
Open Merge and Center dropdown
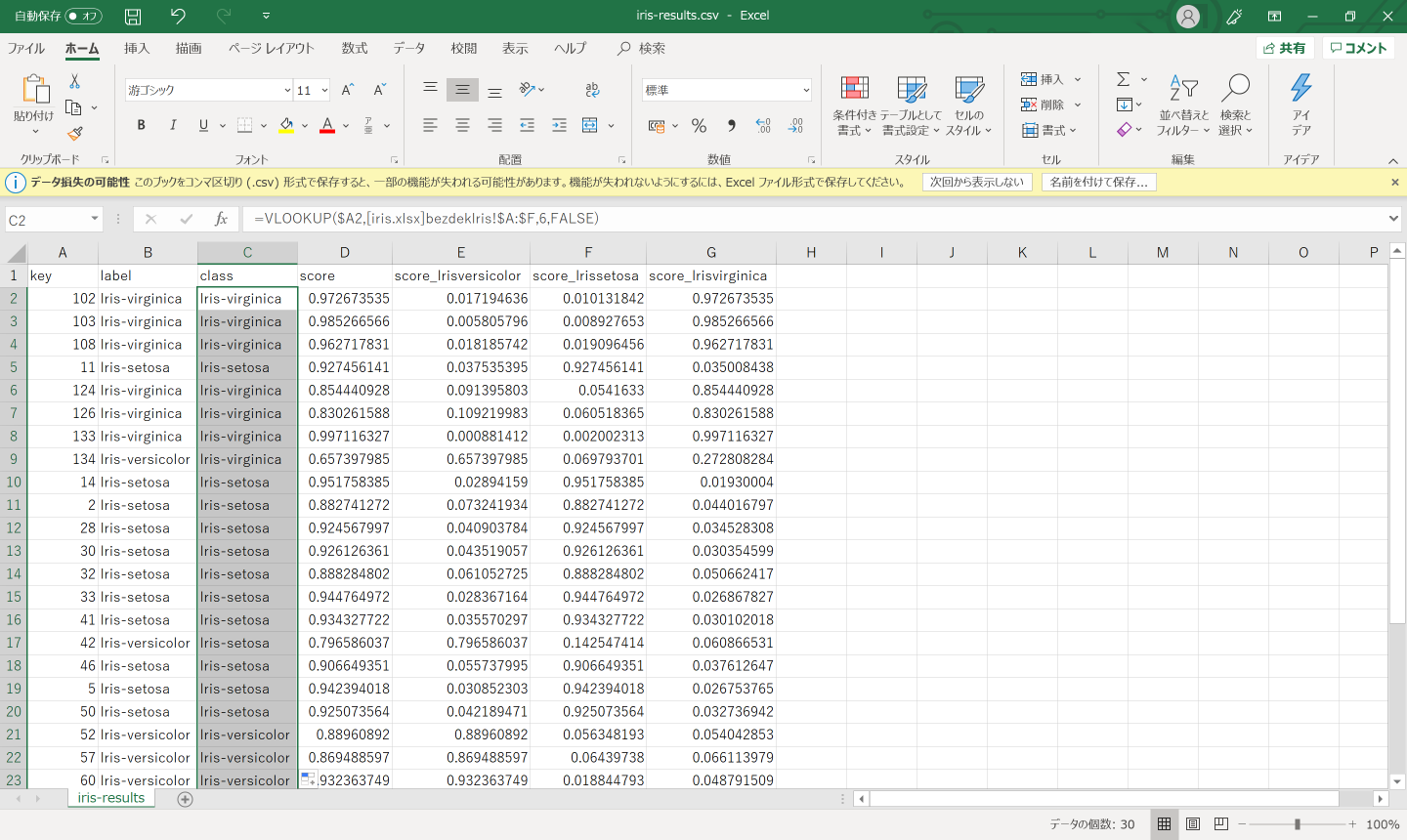click(x=612, y=125)
